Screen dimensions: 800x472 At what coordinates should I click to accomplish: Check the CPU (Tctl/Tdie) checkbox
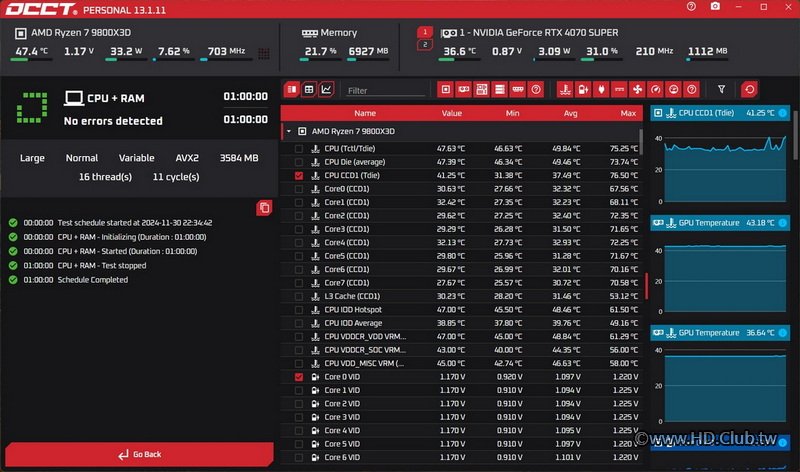299,148
